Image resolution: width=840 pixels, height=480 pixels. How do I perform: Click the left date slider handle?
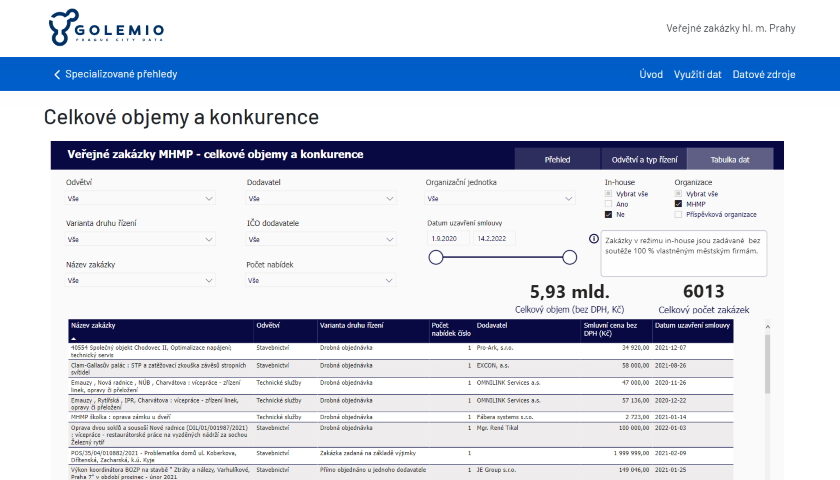coord(436,258)
